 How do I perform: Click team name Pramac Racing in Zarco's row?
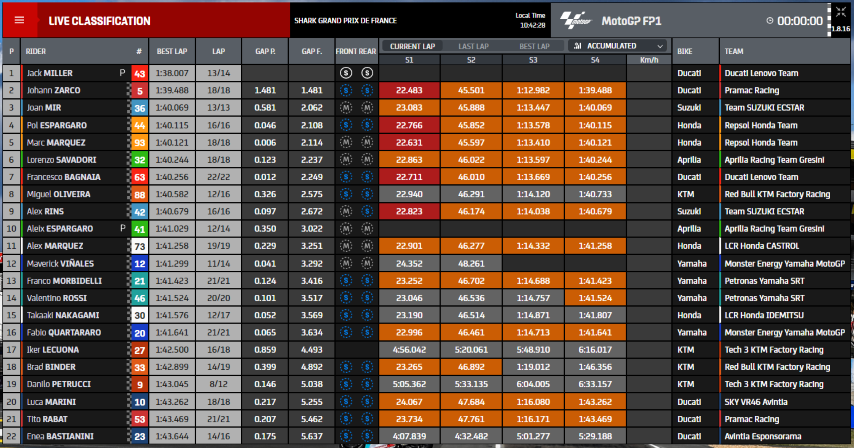[752, 90]
